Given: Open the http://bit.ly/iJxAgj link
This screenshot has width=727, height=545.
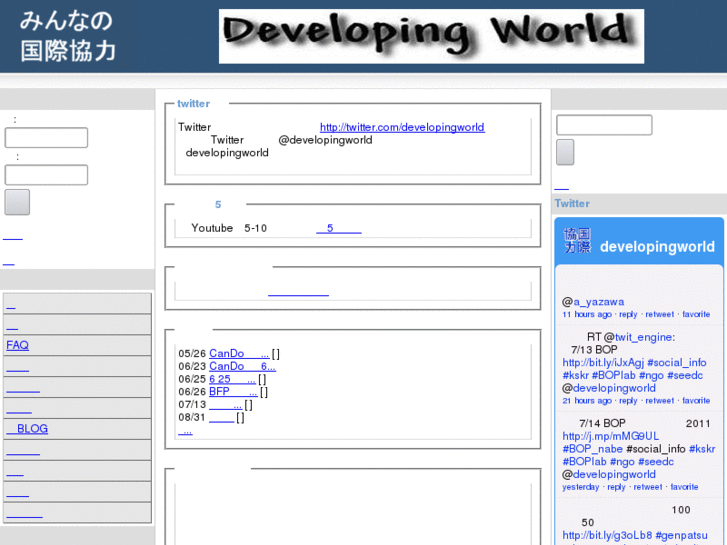Looking at the screenshot, I should click(x=603, y=363).
